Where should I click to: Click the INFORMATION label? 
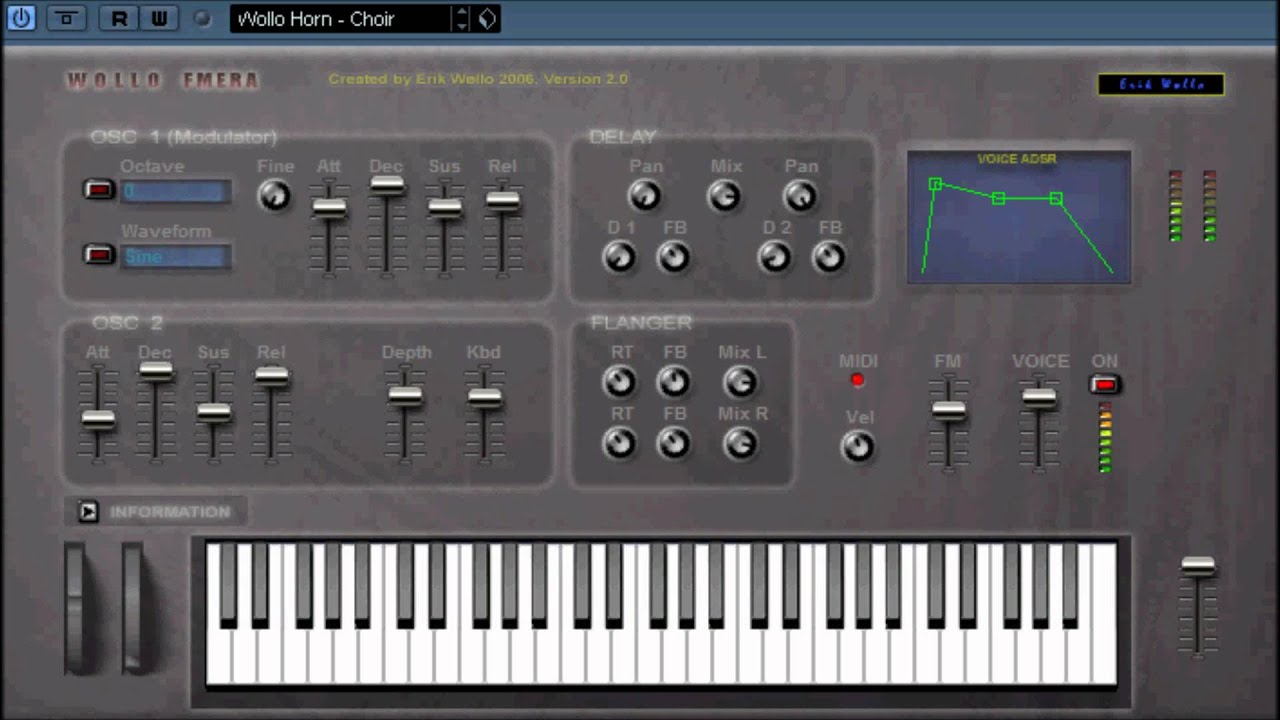click(x=170, y=512)
